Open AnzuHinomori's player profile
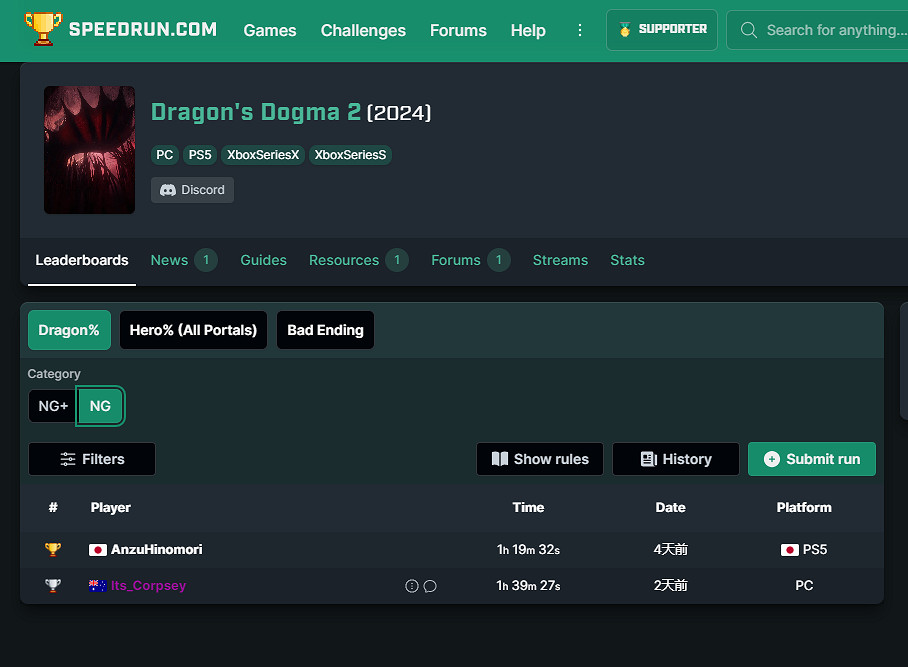Image resolution: width=908 pixels, height=667 pixels. coord(156,550)
